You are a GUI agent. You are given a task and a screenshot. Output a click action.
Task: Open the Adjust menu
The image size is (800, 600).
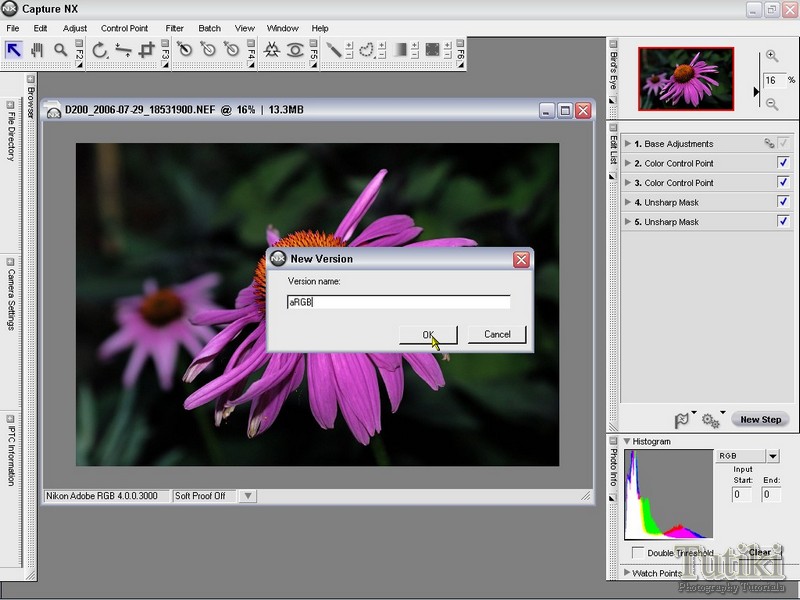pyautogui.click(x=75, y=28)
